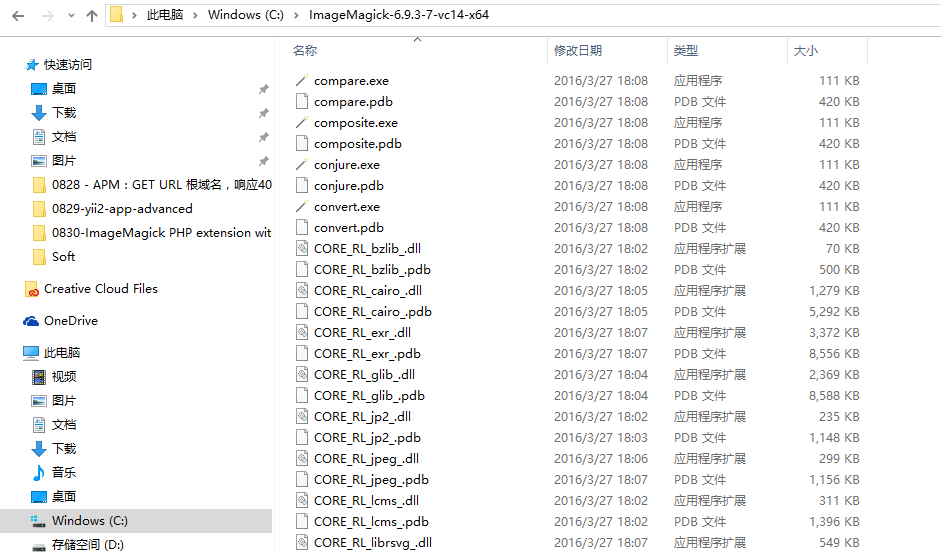This screenshot has width=941, height=555.
Task: Go forward with the Forward arrow
Action: coord(47,16)
